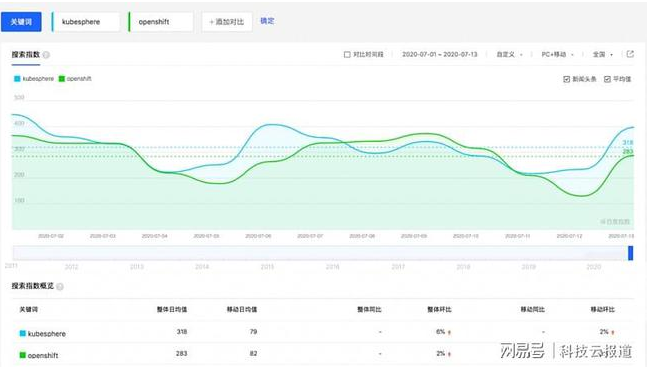Toggle the openshift legend swatch in the chart
The height and width of the screenshot is (373, 655).
[x=62, y=79]
